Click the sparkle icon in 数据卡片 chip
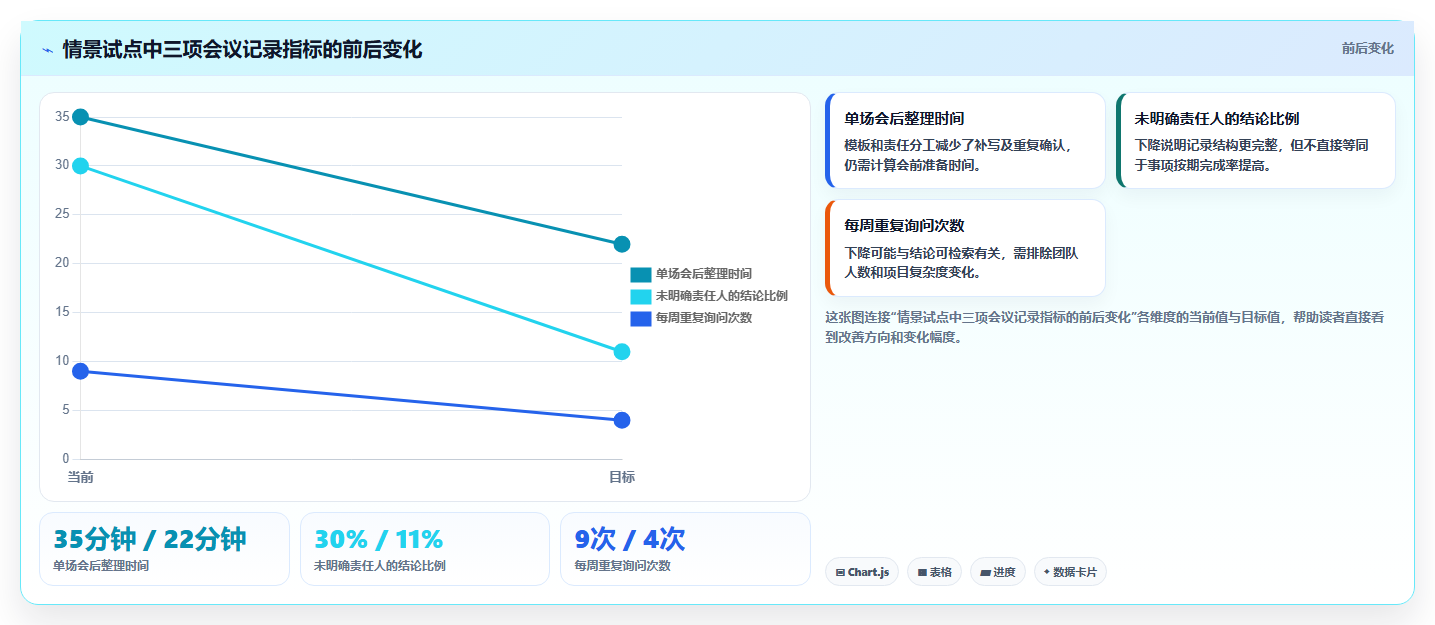Viewport: 1435px width, 625px height. pos(1046,573)
